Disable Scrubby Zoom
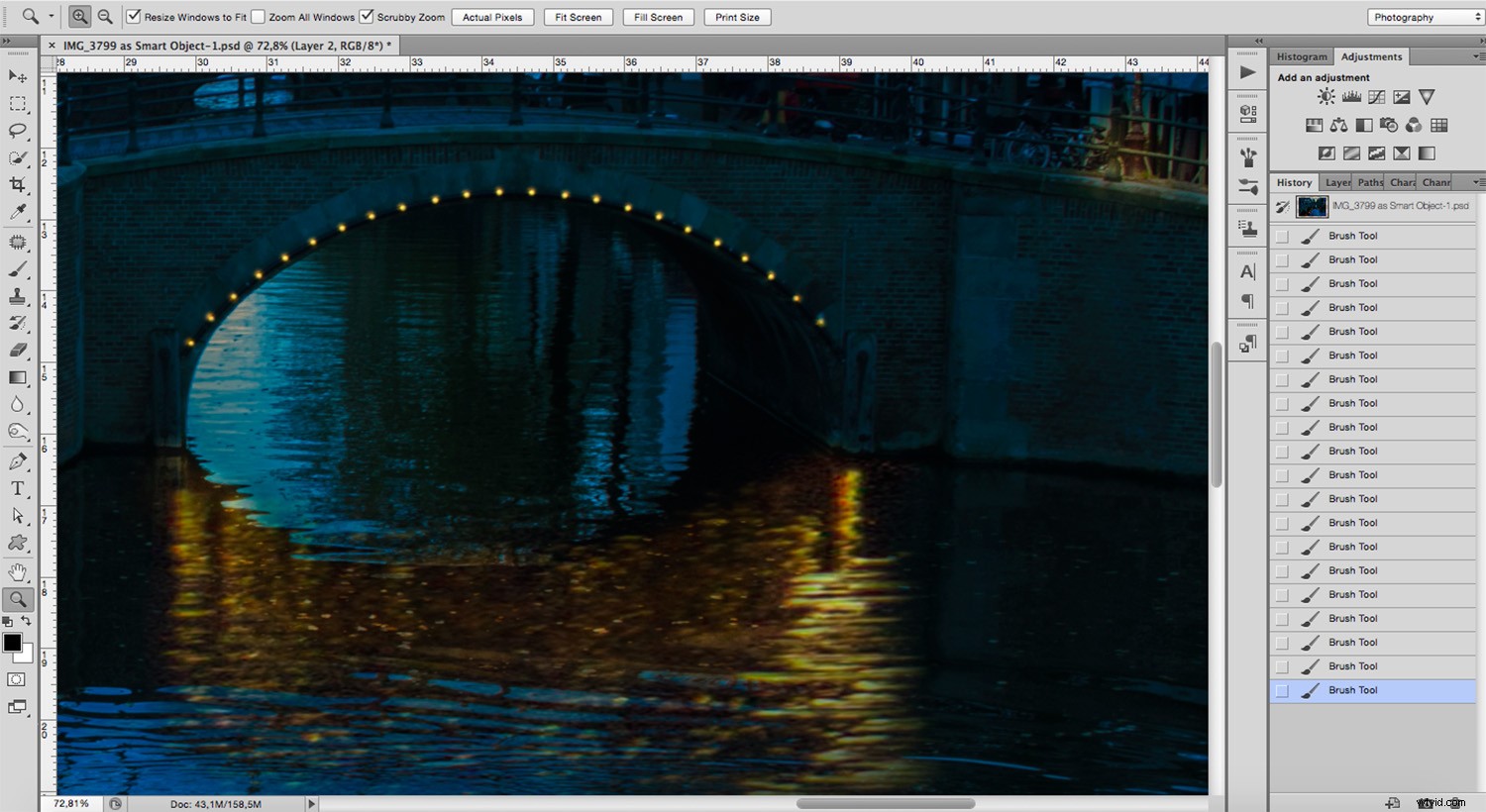Image resolution: width=1486 pixels, height=812 pixels. click(366, 16)
